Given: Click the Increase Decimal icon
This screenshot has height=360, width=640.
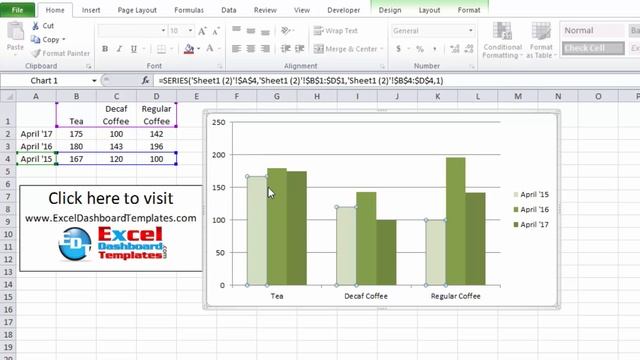Looking at the screenshot, I should 454,49.
